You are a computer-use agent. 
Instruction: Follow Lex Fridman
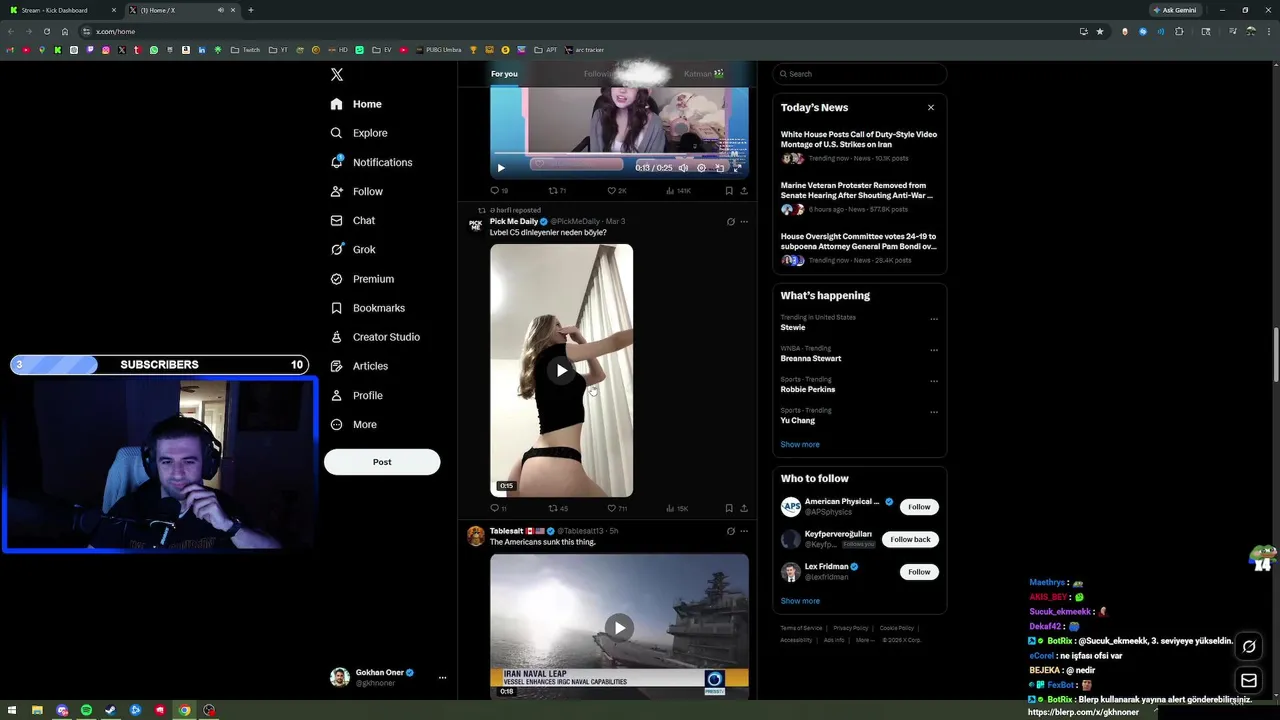coord(919,572)
